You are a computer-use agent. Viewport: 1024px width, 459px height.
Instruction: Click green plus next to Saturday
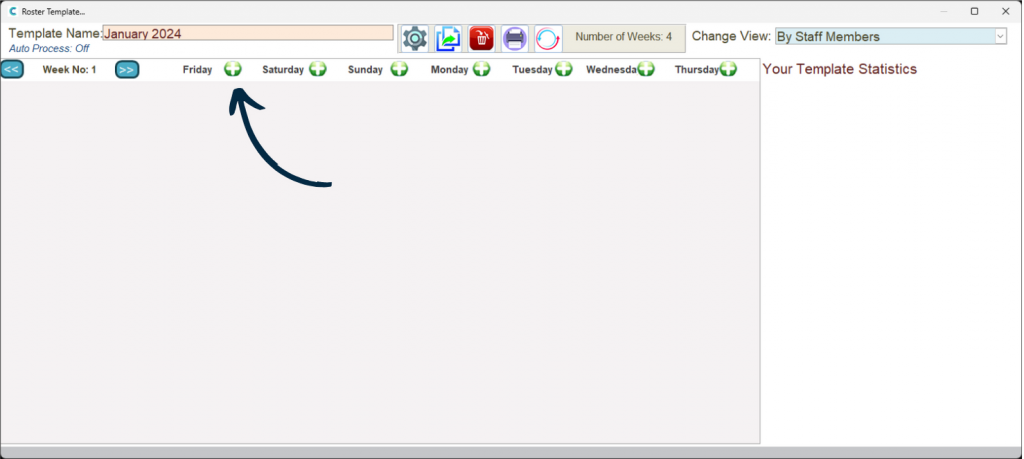tap(318, 69)
